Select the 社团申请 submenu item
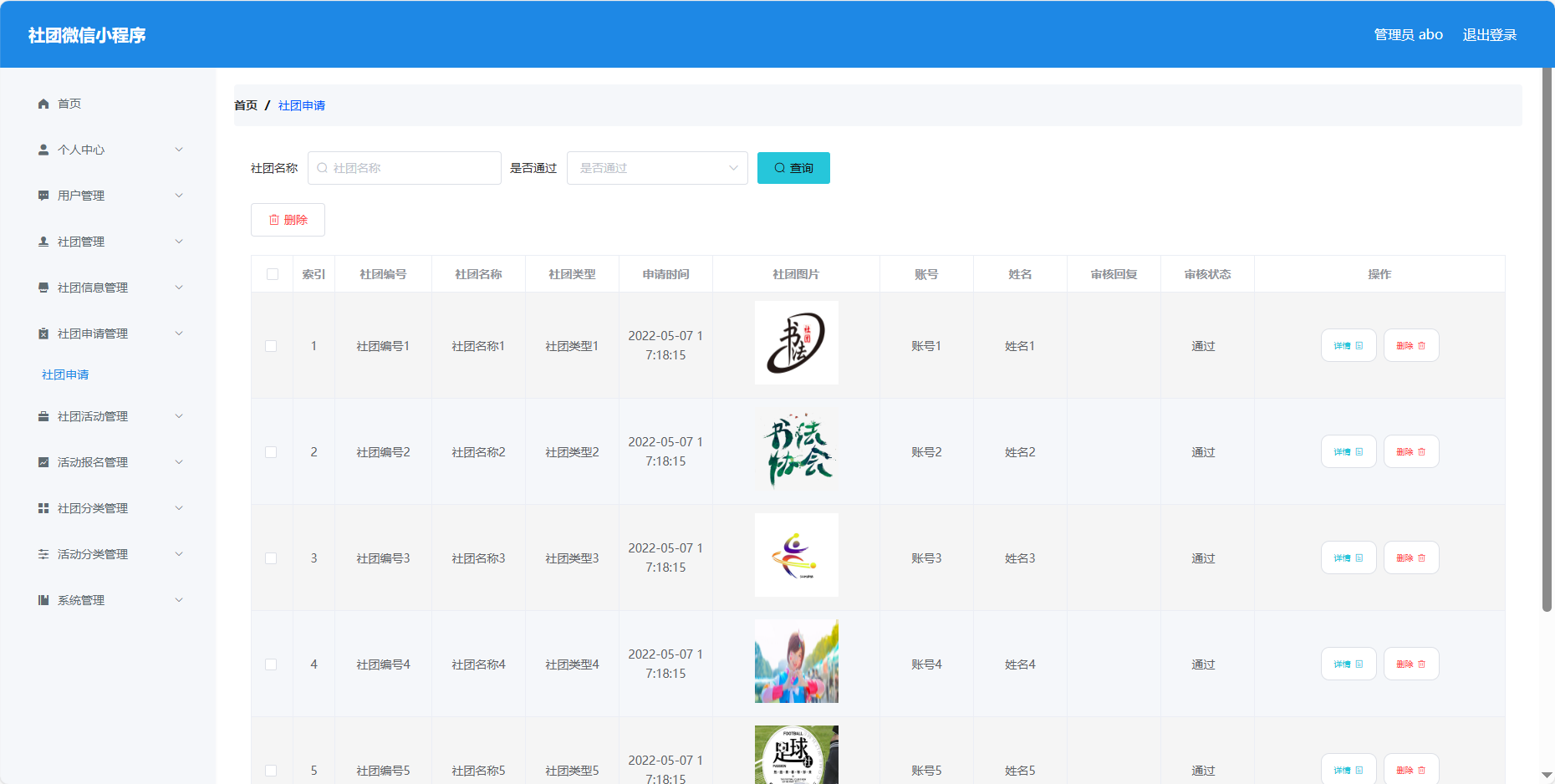Screen dimensions: 1555x784 tap(65, 374)
